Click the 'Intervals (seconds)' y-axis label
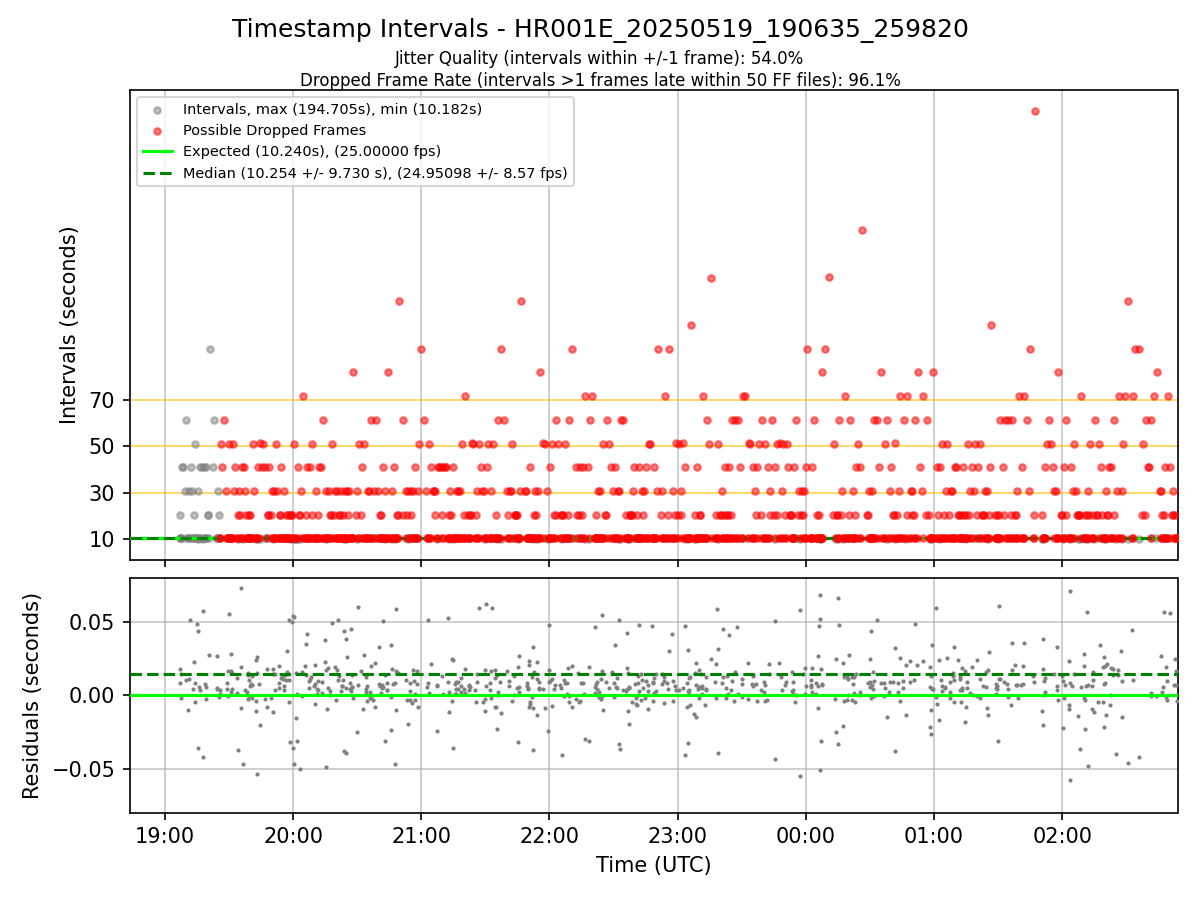 click(69, 325)
